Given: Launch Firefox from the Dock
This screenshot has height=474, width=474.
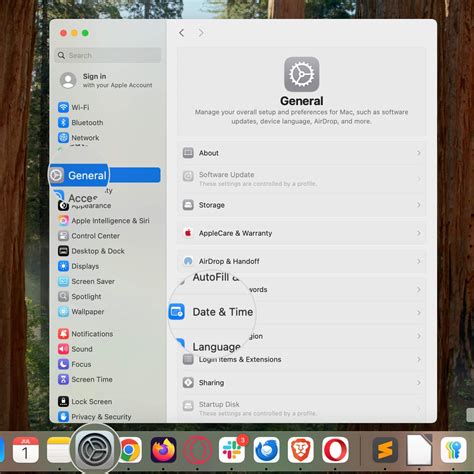Looking at the screenshot, I should (163, 450).
